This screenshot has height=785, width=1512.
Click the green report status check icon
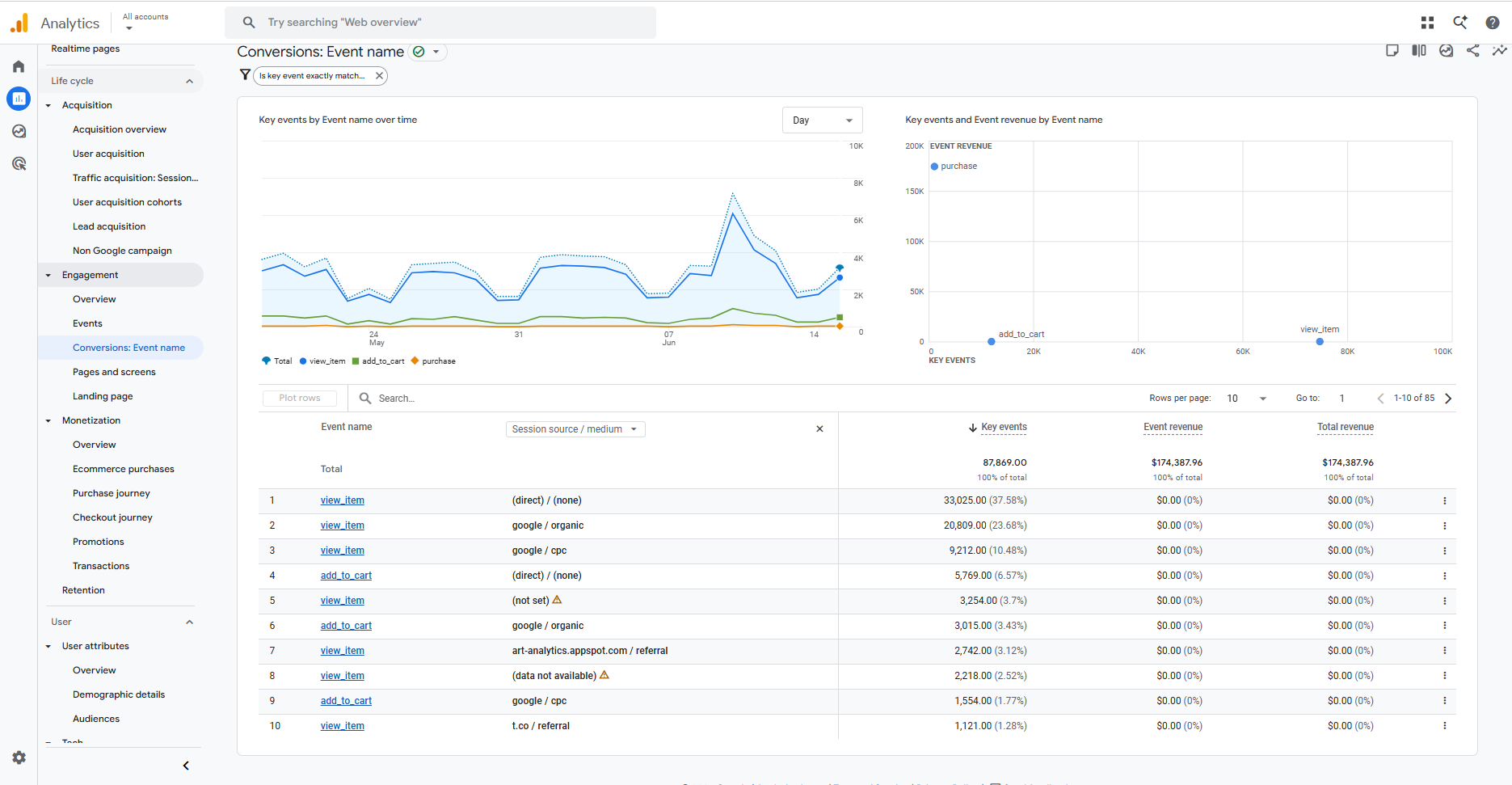(419, 52)
